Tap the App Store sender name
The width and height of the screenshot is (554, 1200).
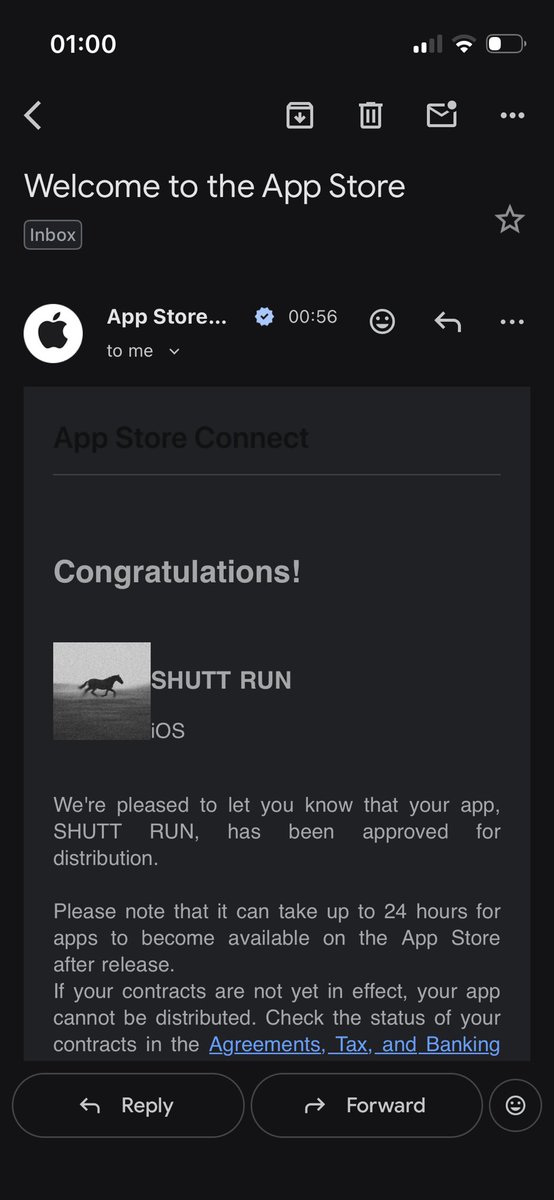[x=167, y=317]
